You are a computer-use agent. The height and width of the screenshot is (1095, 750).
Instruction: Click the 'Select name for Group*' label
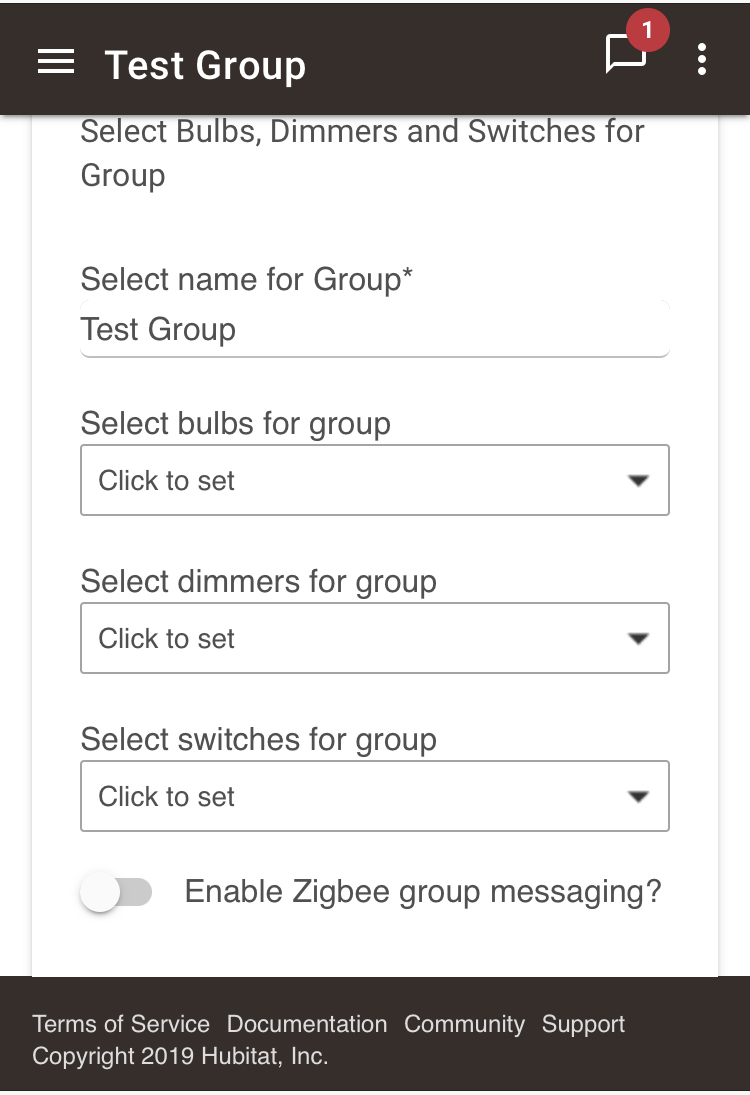coord(247,279)
